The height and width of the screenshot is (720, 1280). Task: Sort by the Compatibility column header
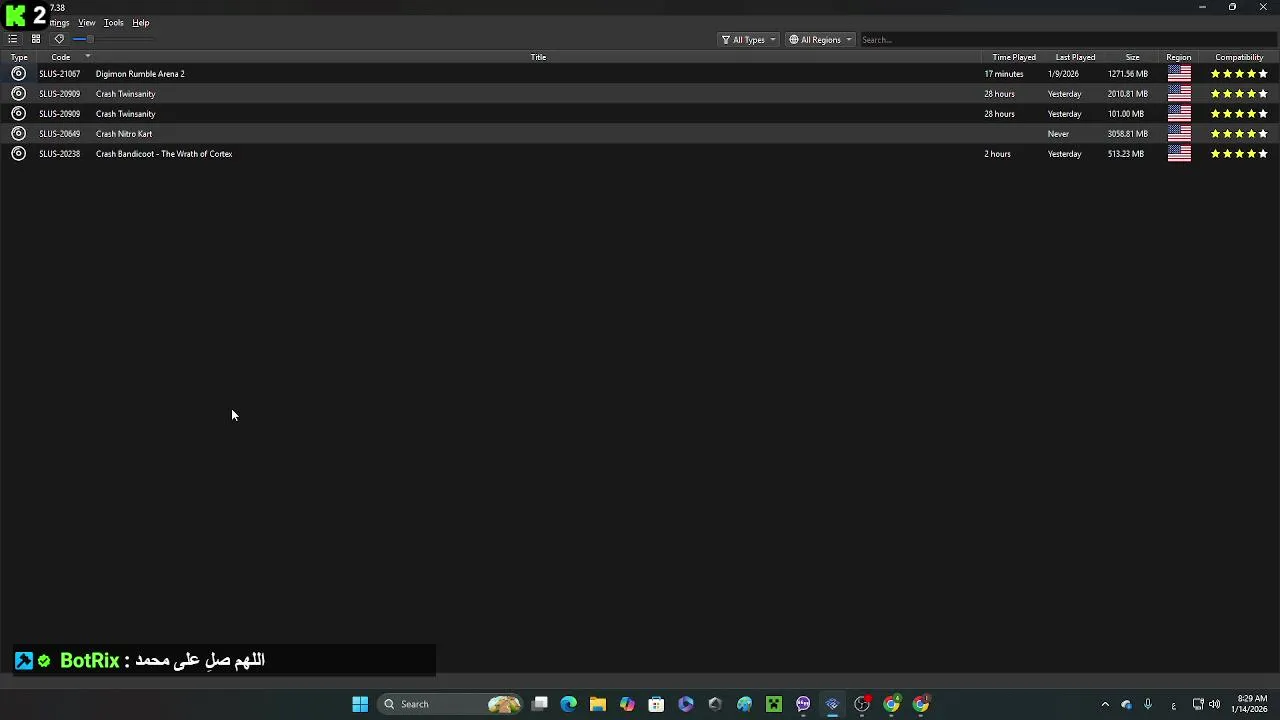(1239, 57)
